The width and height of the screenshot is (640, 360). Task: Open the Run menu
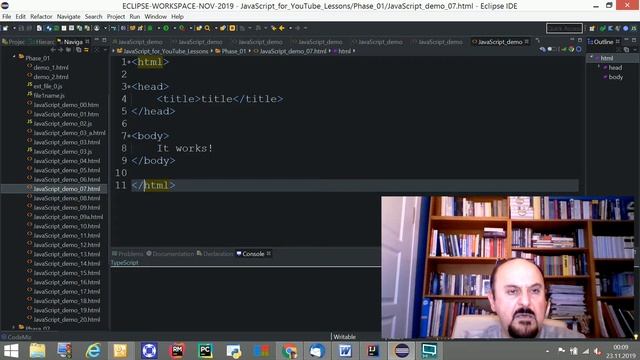point(135,17)
